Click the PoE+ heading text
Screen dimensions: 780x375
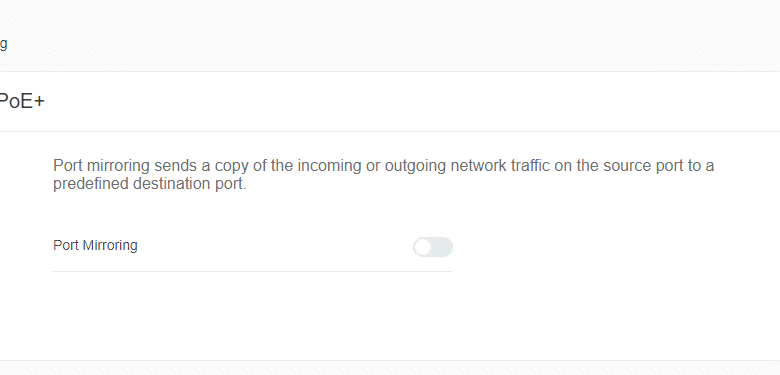pos(21,101)
